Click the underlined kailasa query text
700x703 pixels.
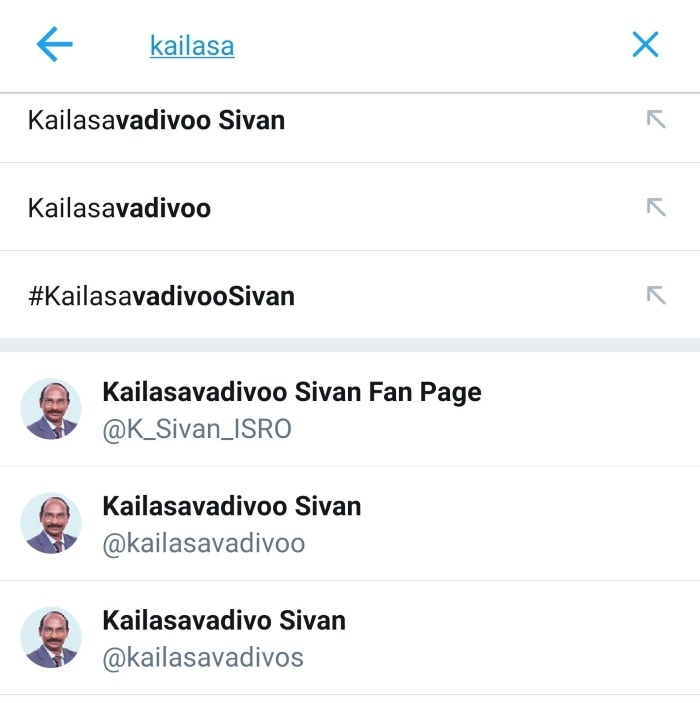[192, 46]
